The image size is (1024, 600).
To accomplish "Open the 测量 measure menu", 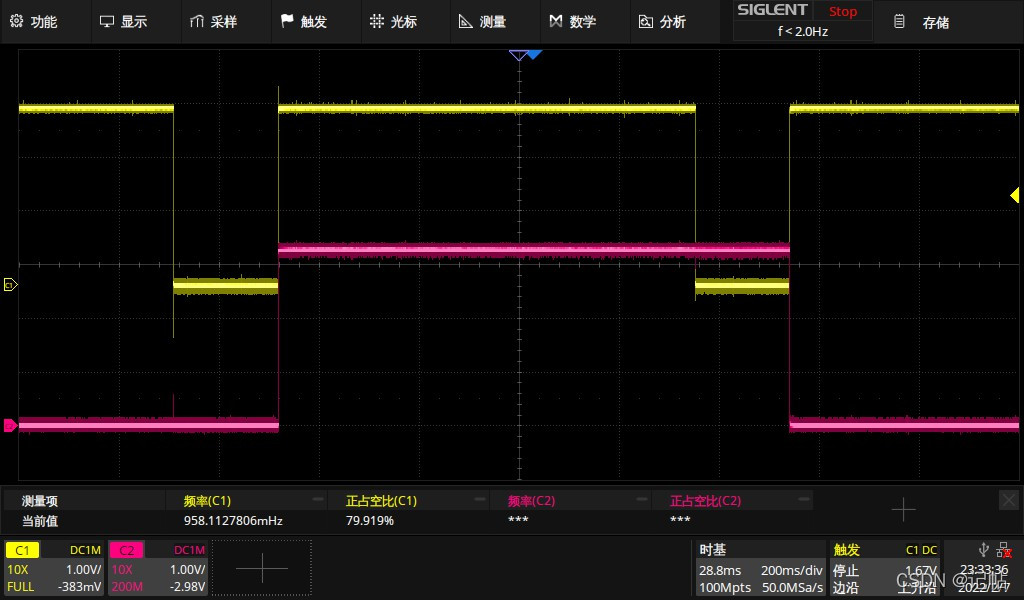I will point(483,22).
